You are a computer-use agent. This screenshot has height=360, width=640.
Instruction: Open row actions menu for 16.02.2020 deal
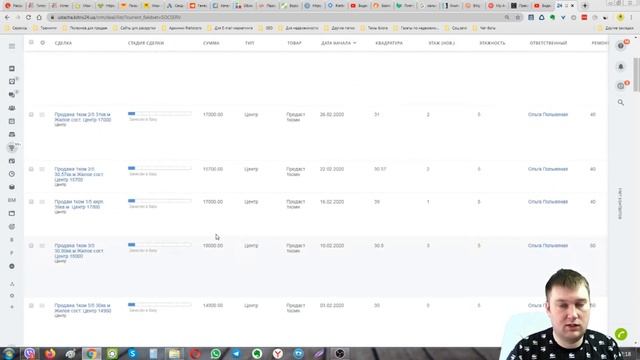[42, 202]
